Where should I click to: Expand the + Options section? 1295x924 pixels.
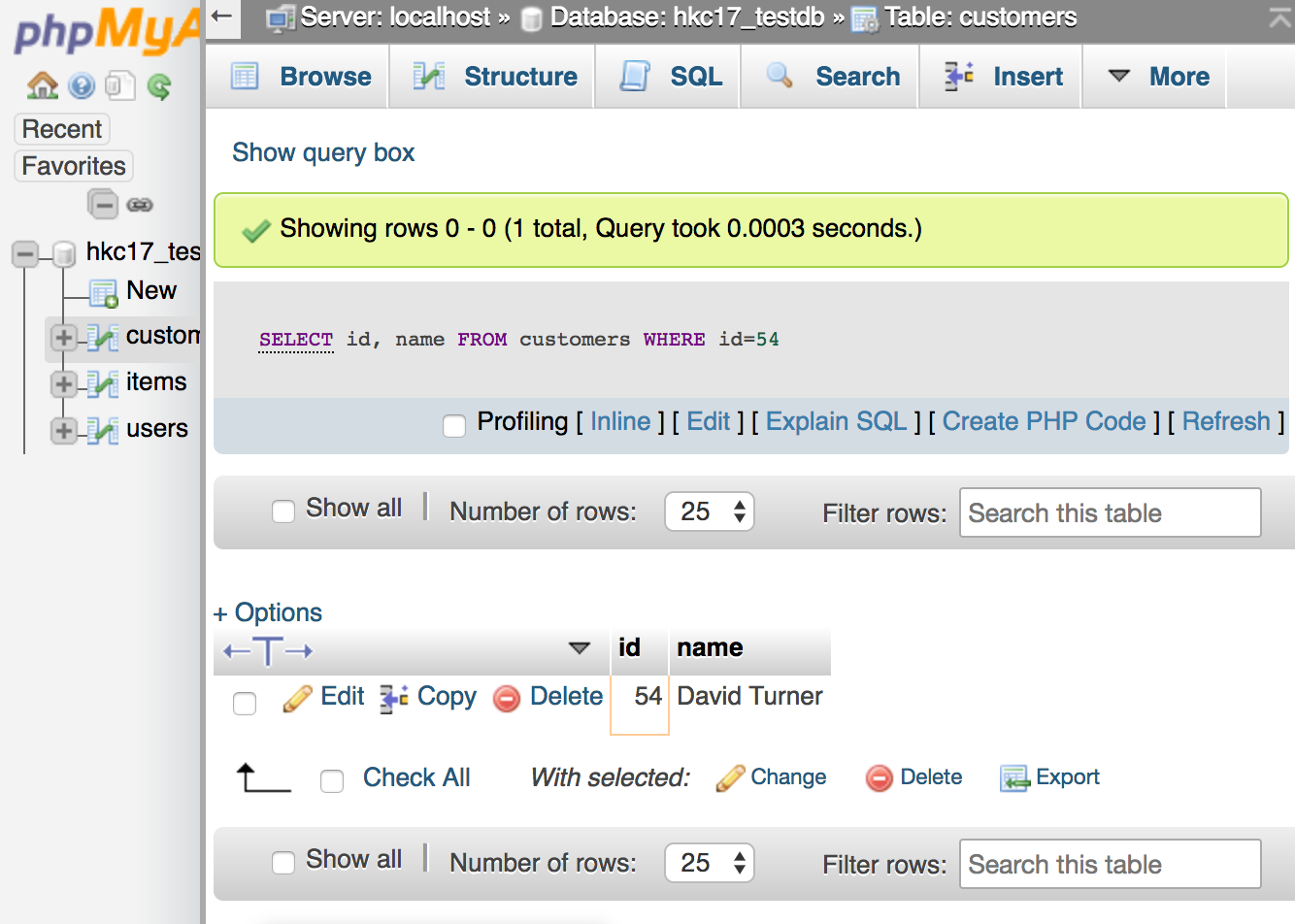click(268, 612)
